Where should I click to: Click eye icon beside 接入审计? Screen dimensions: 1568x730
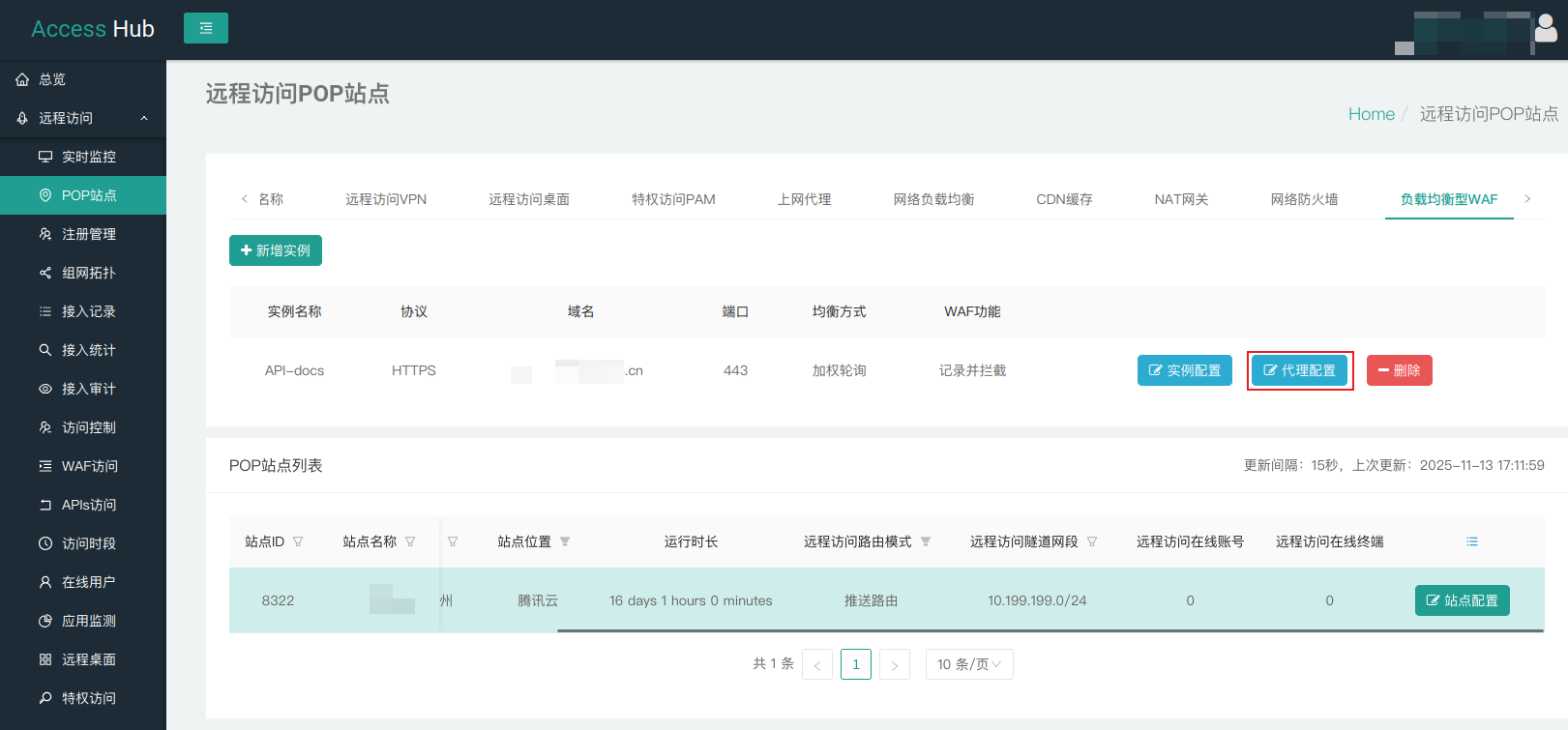(45, 389)
